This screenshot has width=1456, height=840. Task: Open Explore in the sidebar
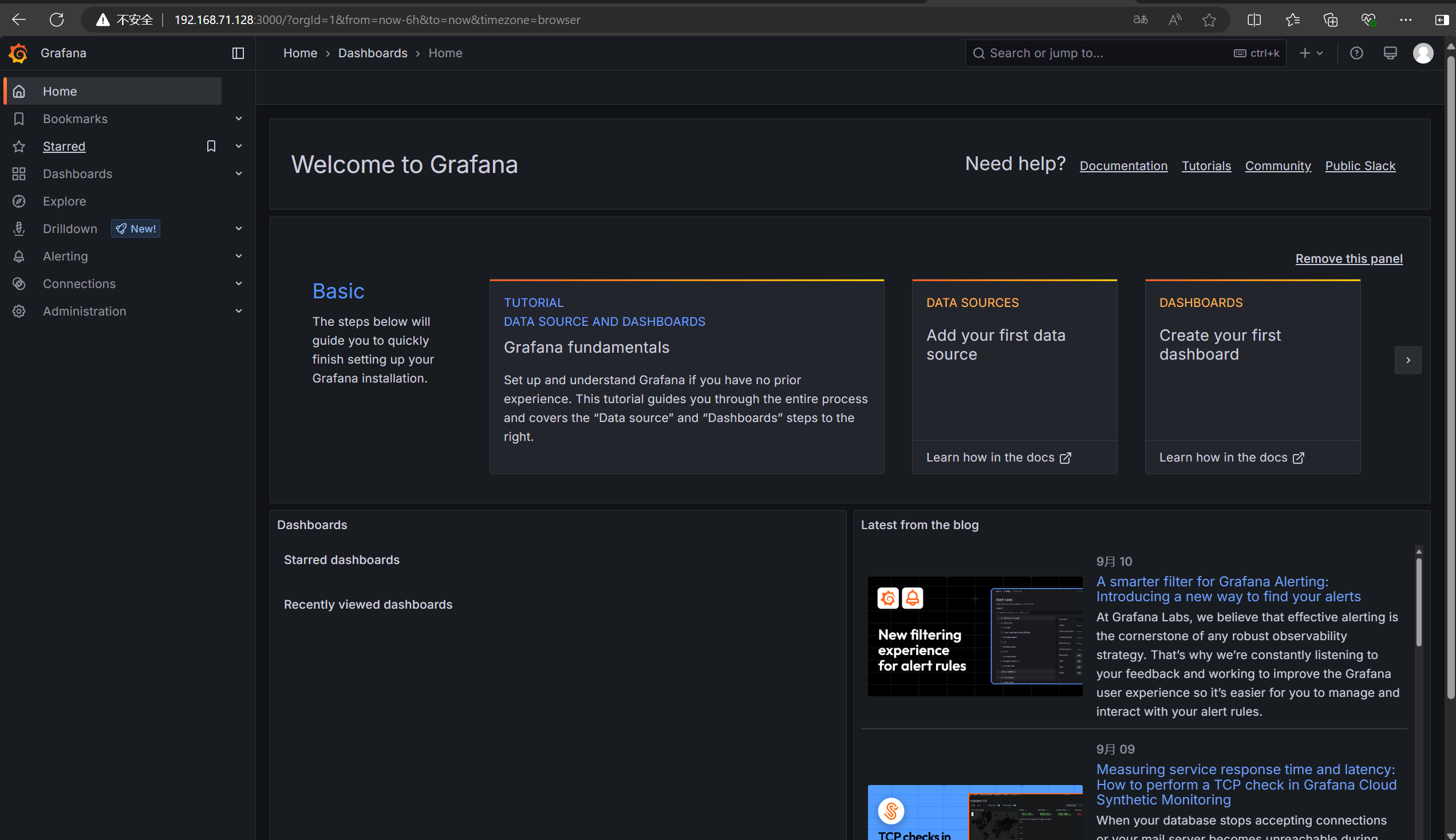pyautogui.click(x=64, y=202)
